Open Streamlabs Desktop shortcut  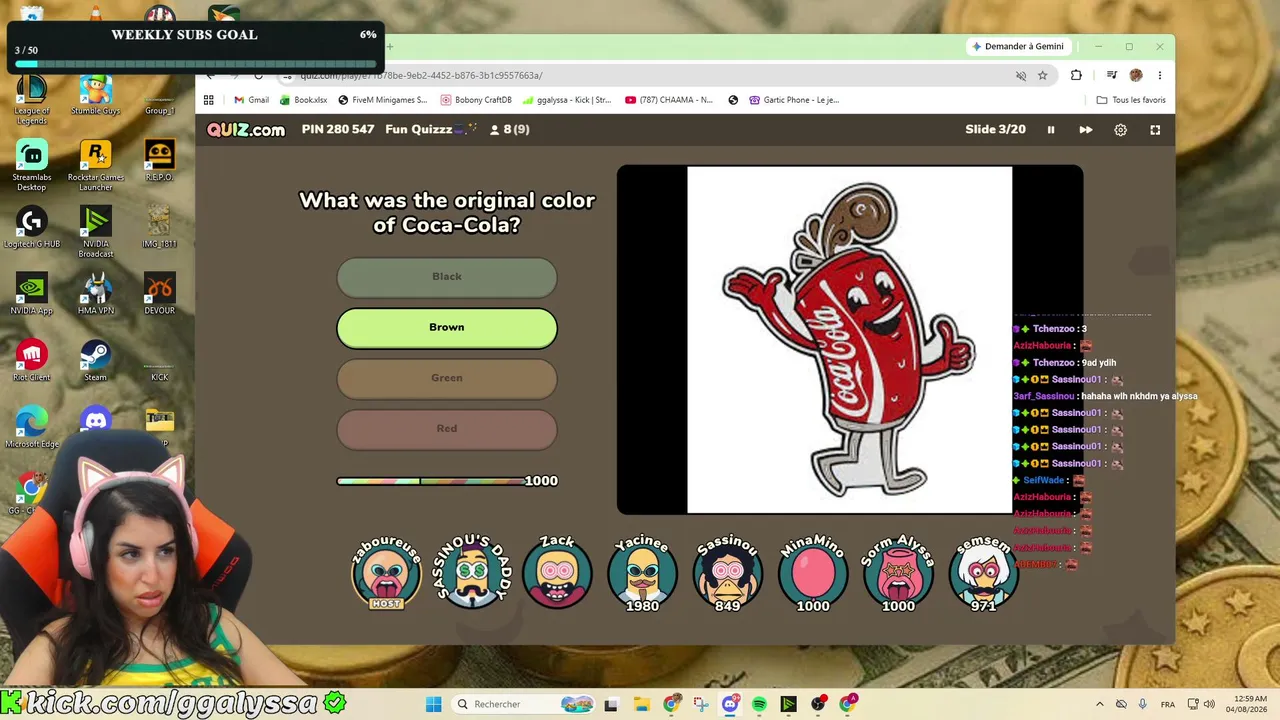[x=32, y=165]
